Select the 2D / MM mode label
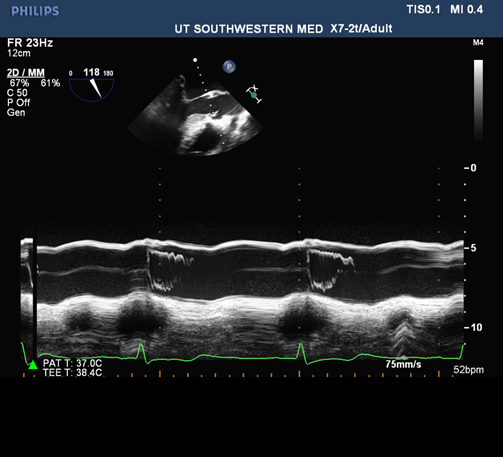The image size is (503, 457). coord(26,73)
